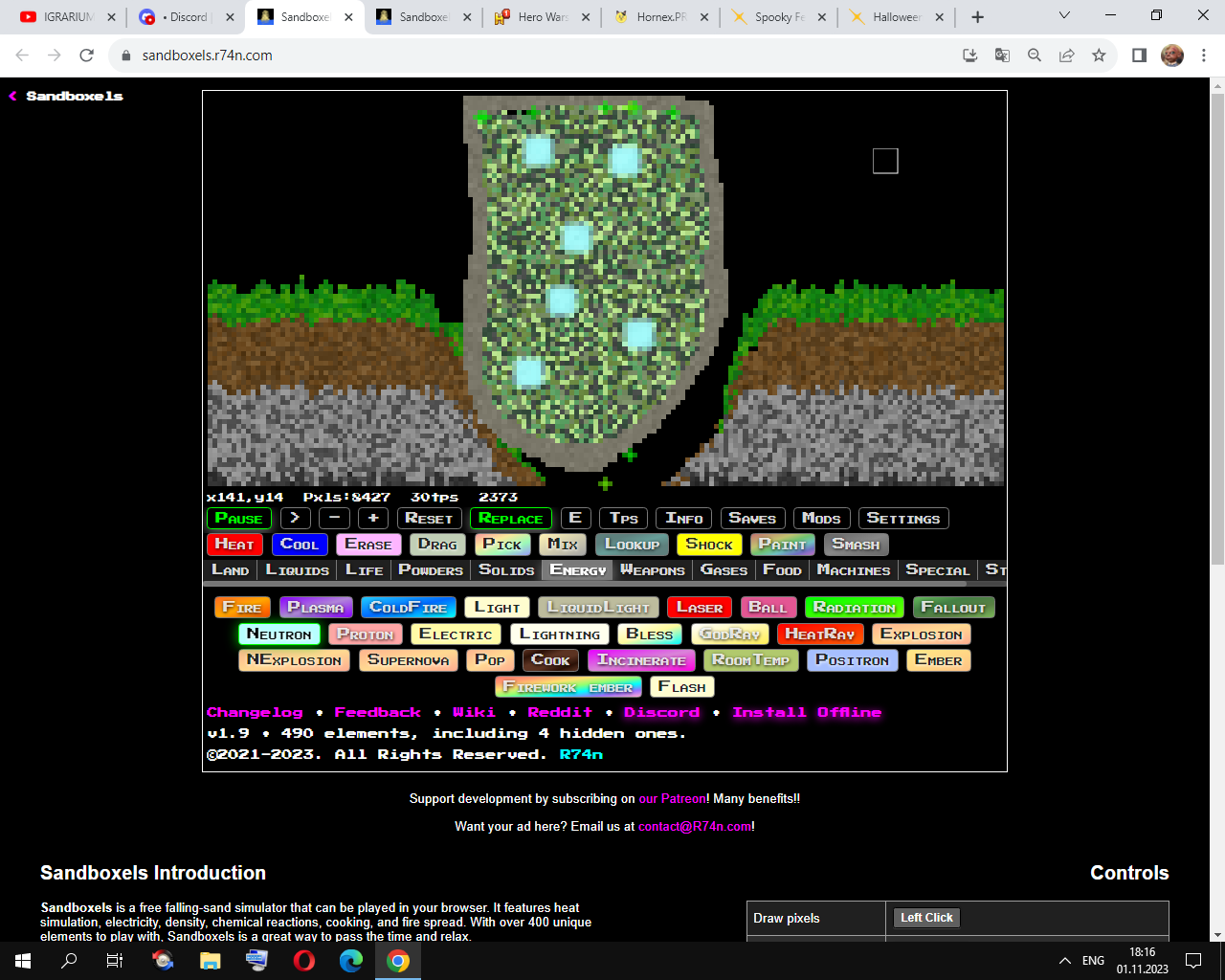
Task: Toggle the Pause simulation button
Action: click(x=238, y=518)
